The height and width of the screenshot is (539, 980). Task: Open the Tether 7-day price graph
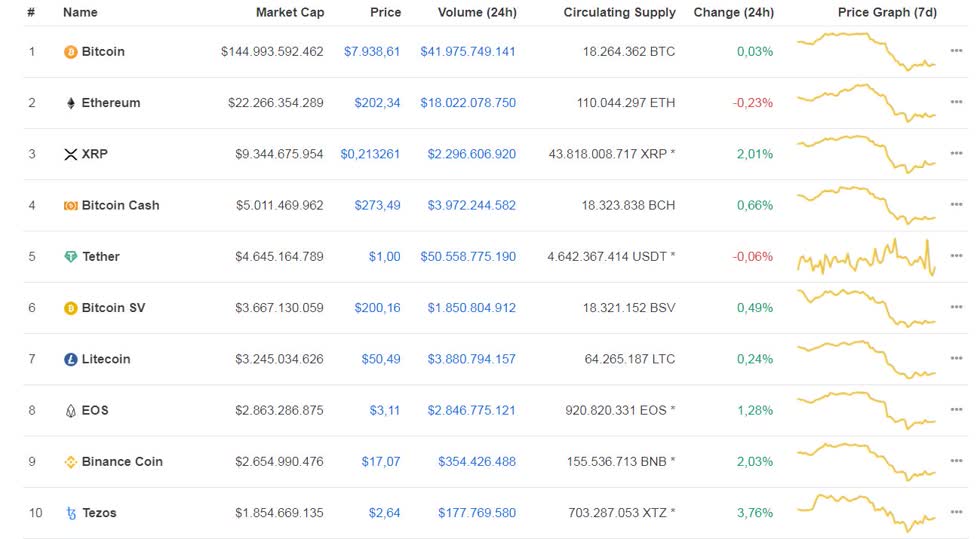pyautogui.click(x=866, y=256)
